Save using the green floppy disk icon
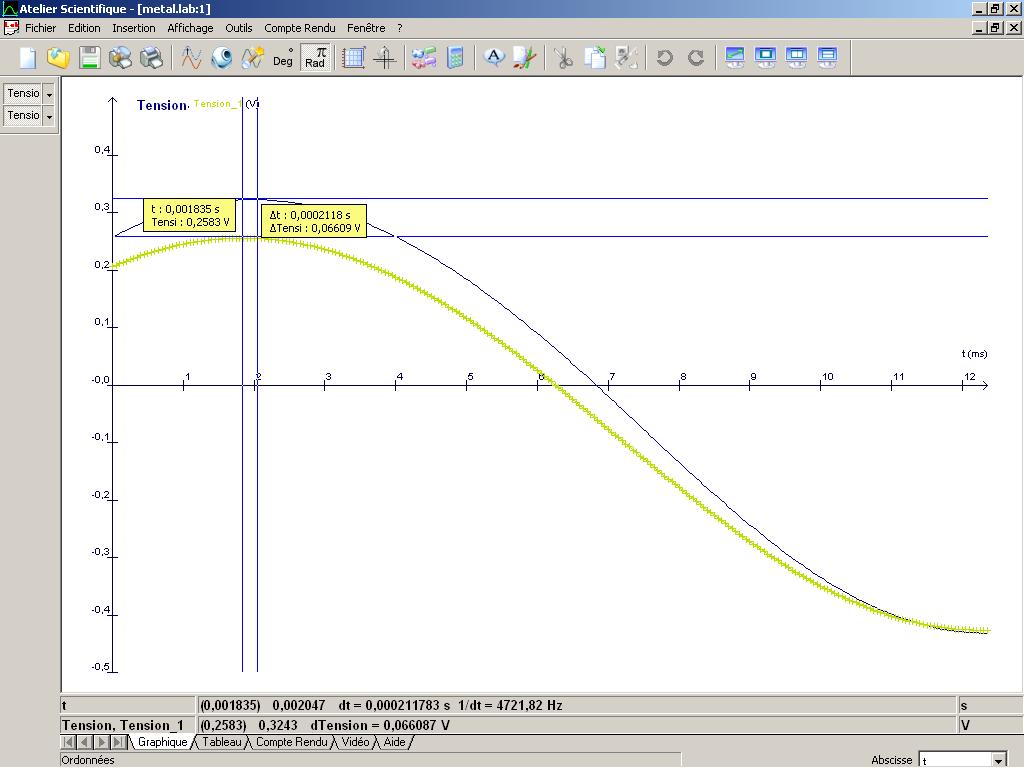 click(x=90, y=58)
